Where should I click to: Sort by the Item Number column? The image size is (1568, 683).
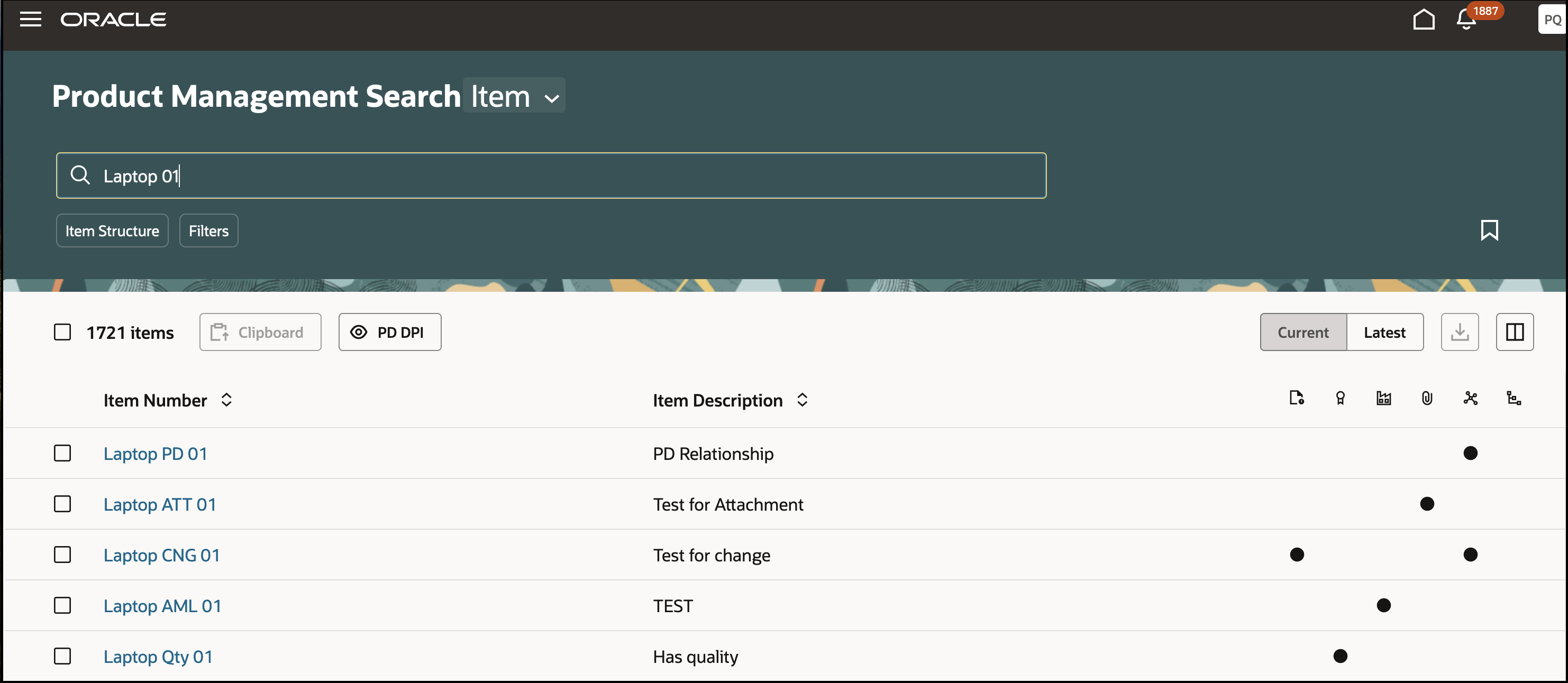pos(226,400)
